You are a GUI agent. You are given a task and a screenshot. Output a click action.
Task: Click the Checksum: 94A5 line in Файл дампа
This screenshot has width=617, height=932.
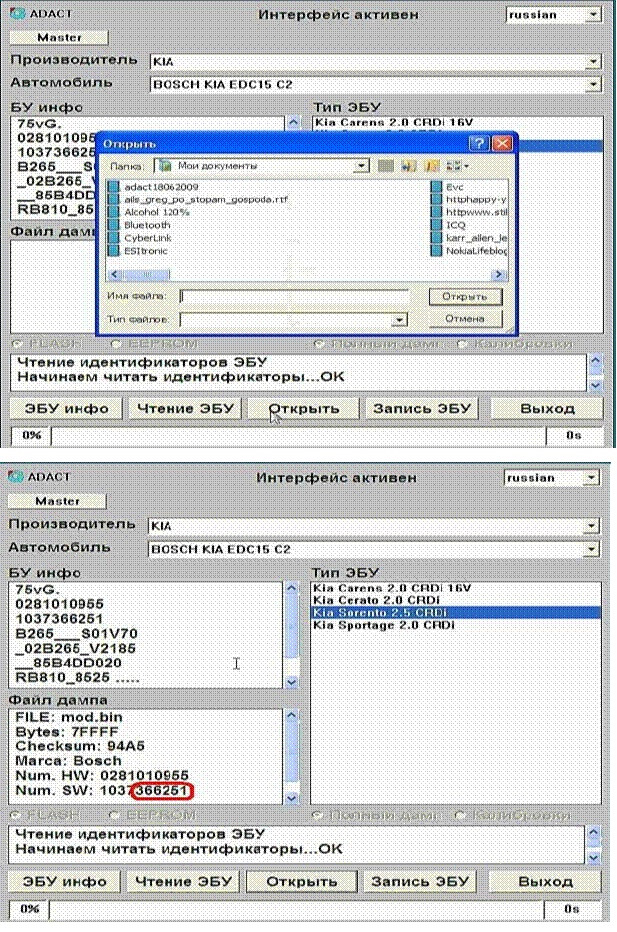coord(80,746)
